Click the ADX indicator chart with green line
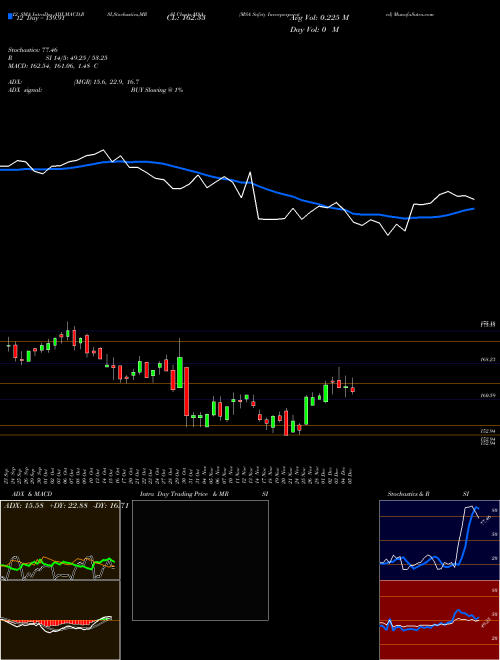The height and width of the screenshot is (660, 500). coord(60,540)
